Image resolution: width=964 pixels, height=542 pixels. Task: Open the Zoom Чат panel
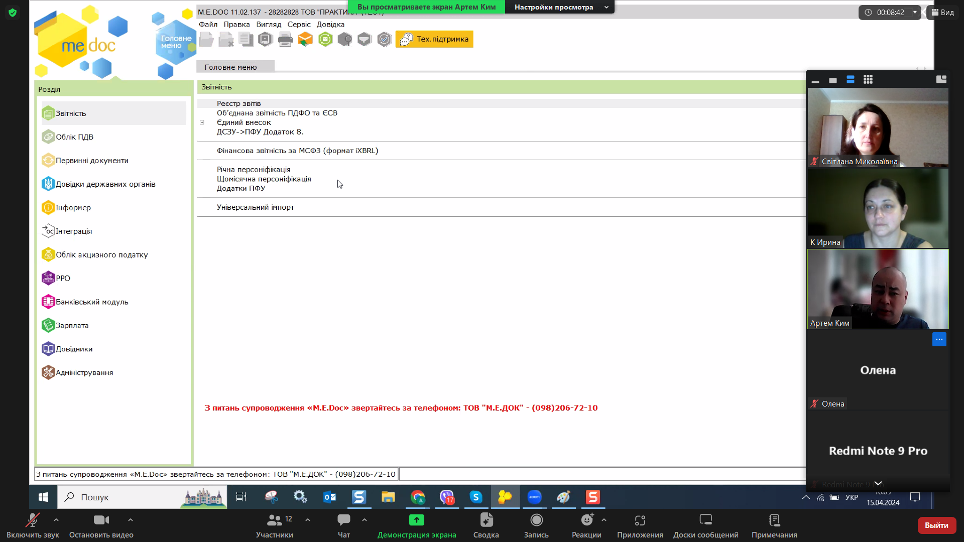tap(344, 526)
